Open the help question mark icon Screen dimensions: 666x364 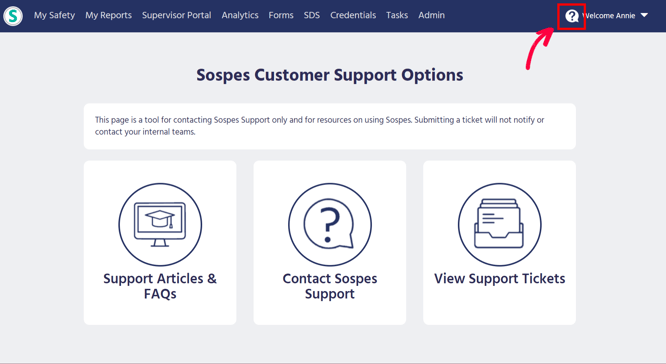[572, 16]
